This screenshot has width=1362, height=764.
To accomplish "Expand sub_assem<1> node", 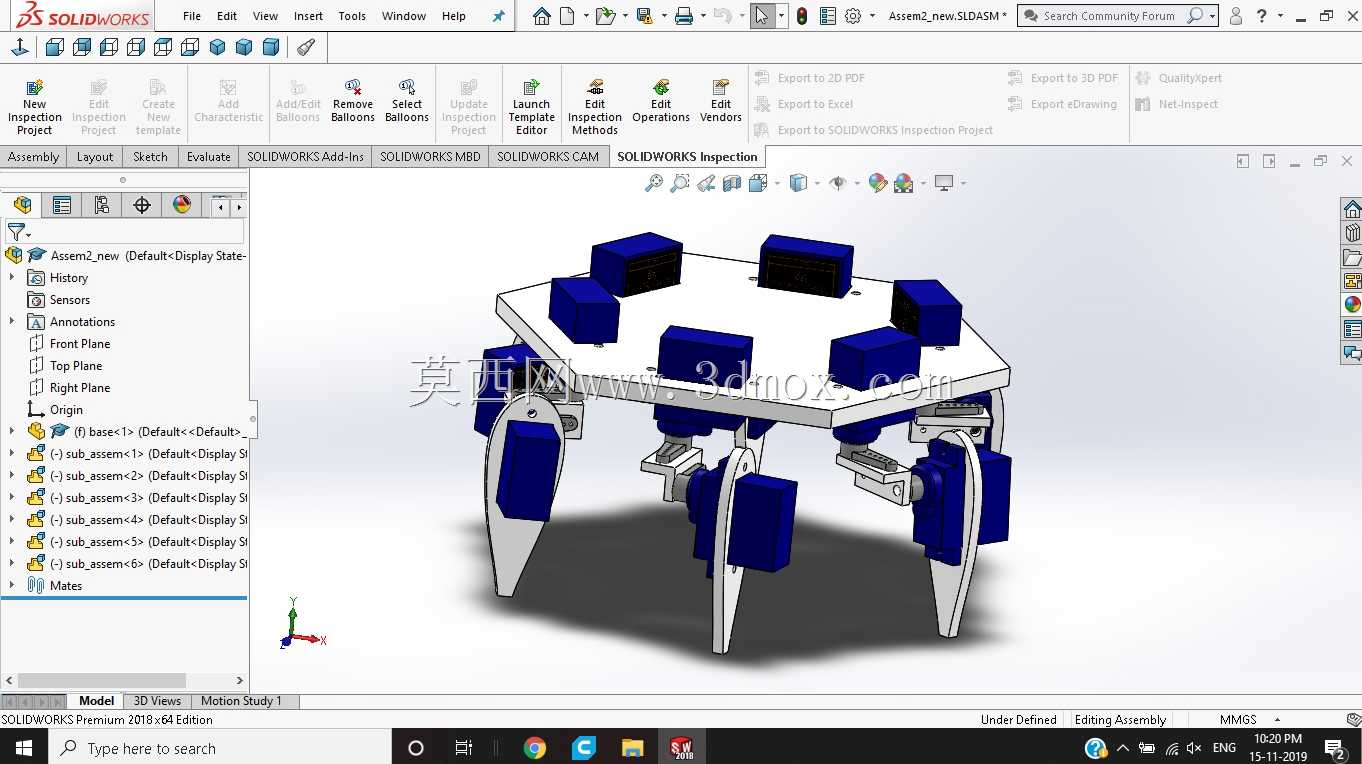I will point(12,454).
